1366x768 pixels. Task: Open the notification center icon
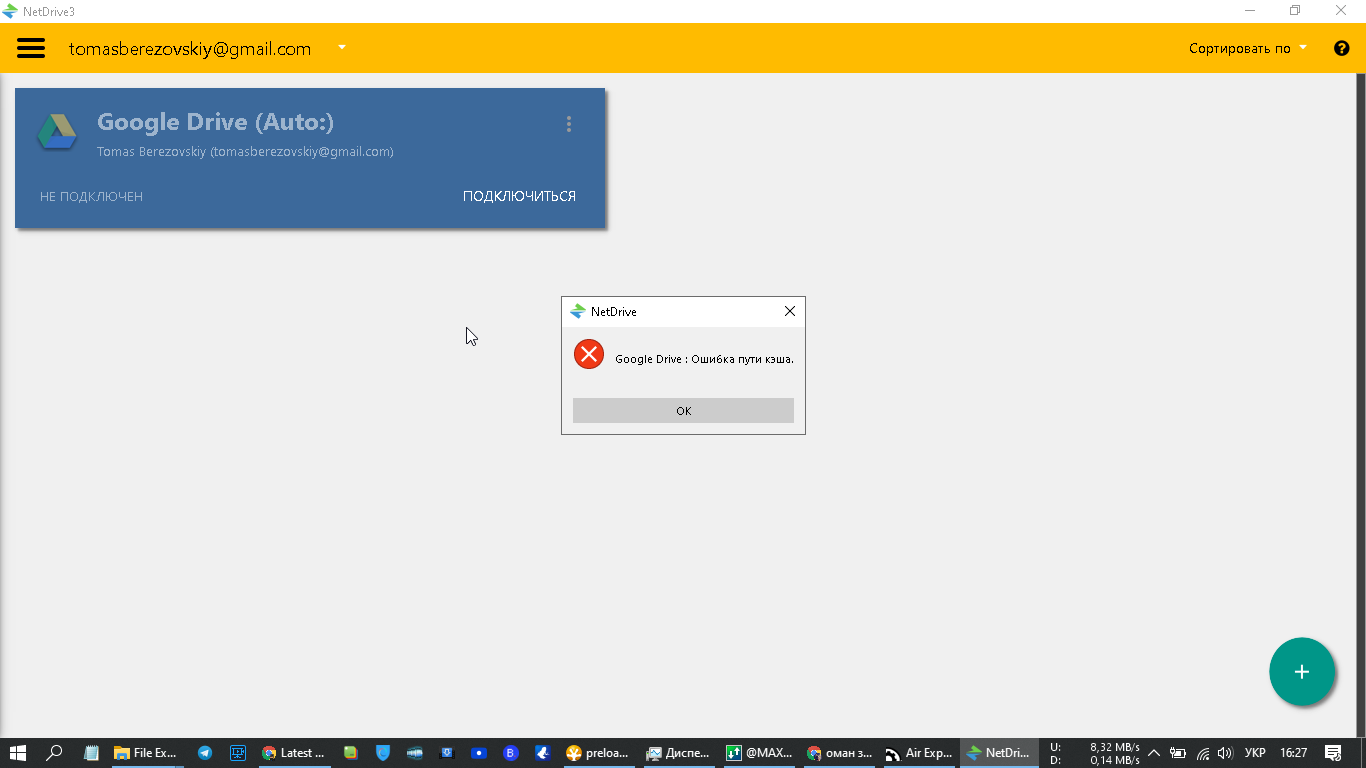coord(1332,753)
